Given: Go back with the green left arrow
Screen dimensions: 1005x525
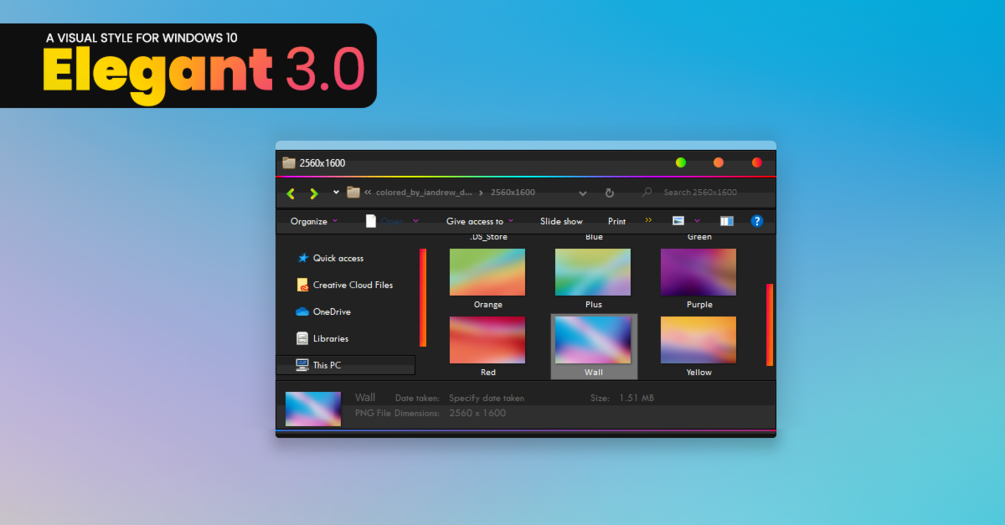Looking at the screenshot, I should 291,193.
